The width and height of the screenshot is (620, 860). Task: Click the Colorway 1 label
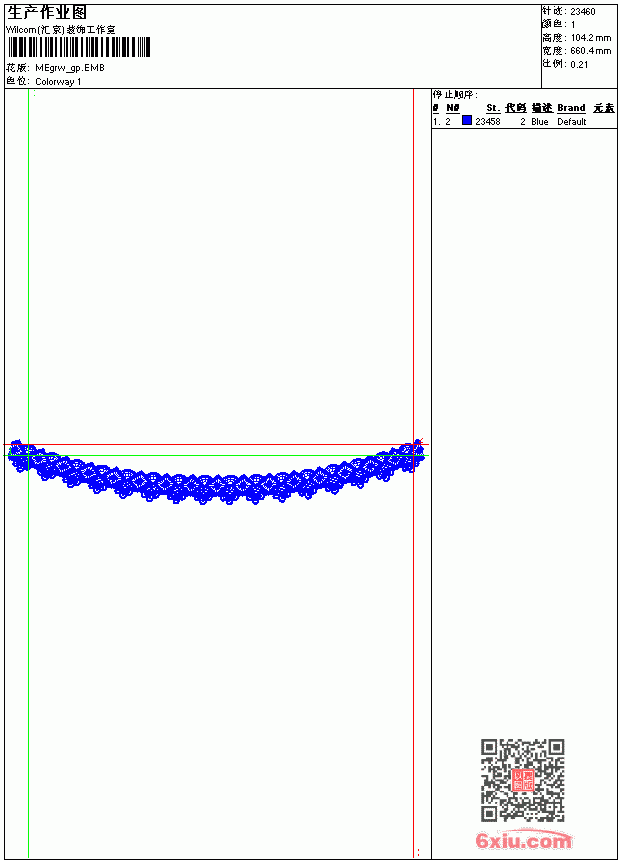pyautogui.click(x=58, y=82)
